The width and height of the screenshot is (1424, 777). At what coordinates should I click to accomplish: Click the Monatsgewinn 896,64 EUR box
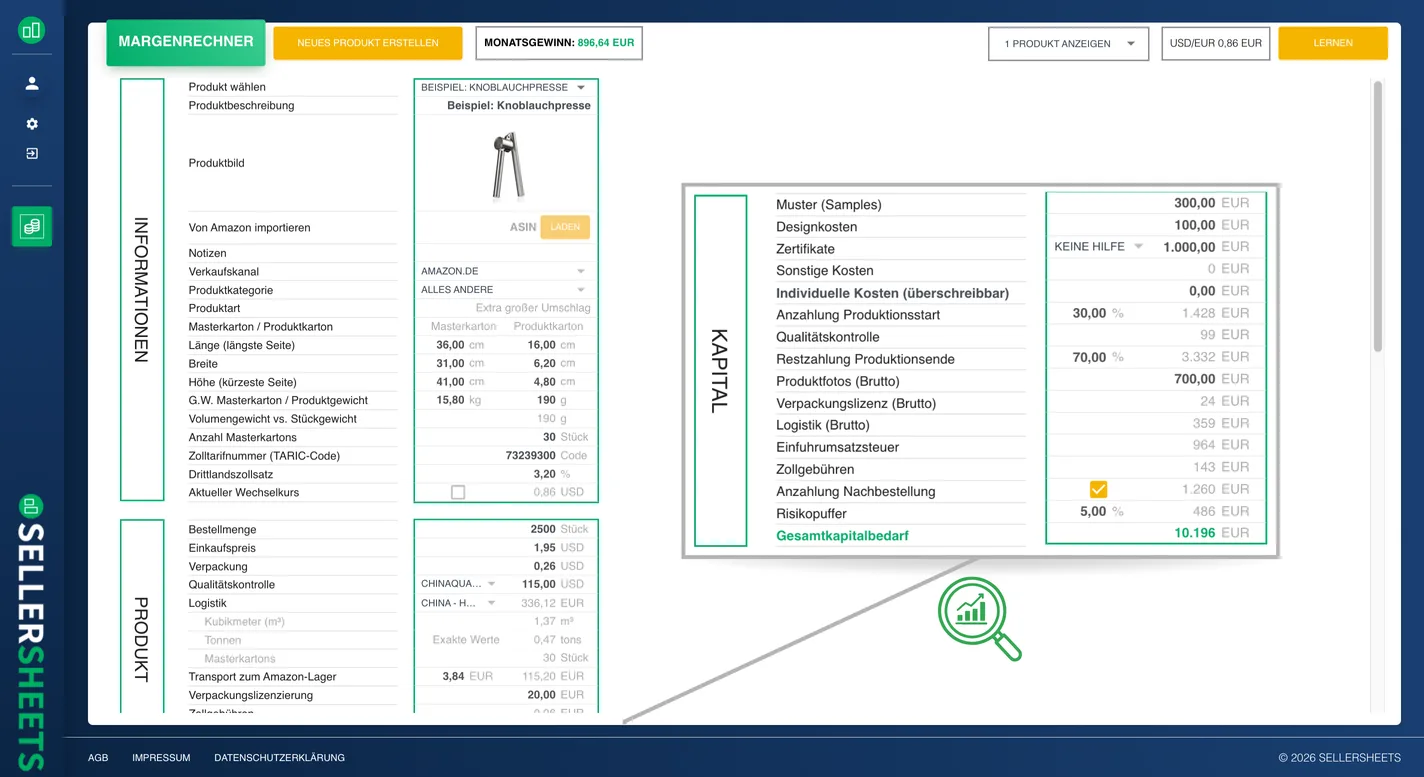[559, 43]
